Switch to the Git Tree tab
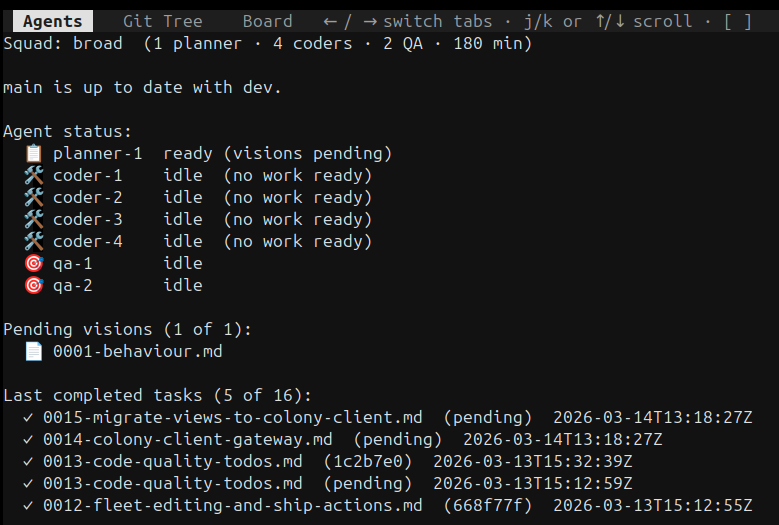The width and height of the screenshot is (779, 525). [x=162, y=21]
